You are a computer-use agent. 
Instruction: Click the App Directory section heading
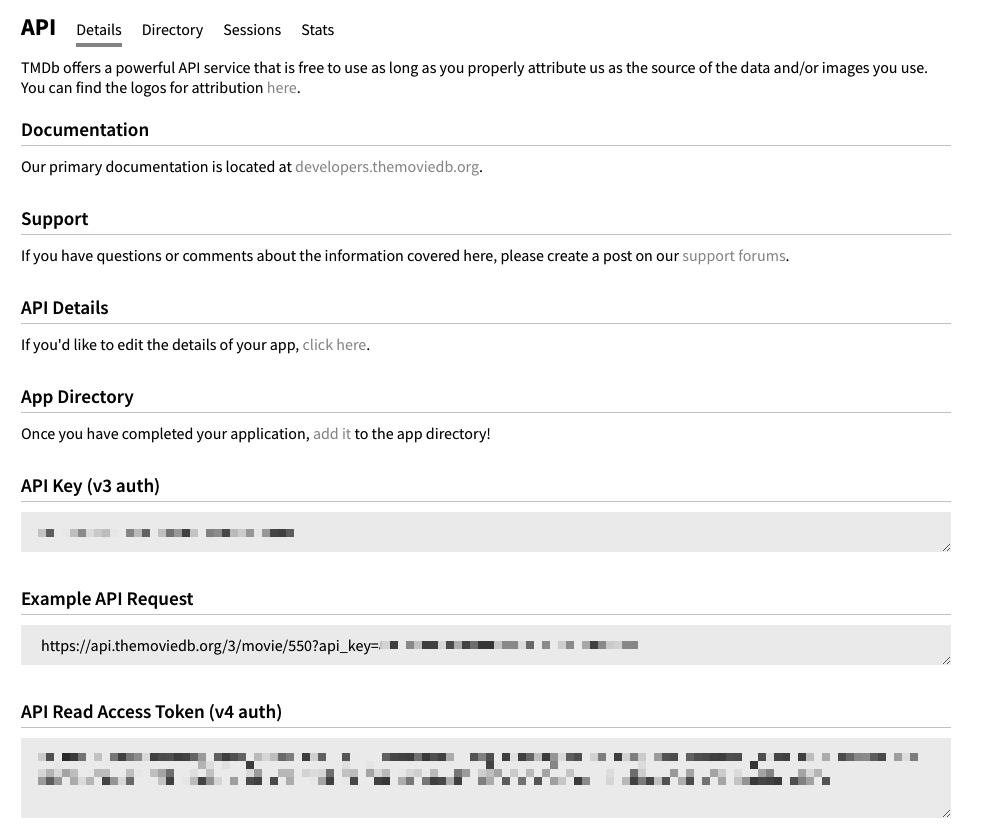[x=77, y=397]
